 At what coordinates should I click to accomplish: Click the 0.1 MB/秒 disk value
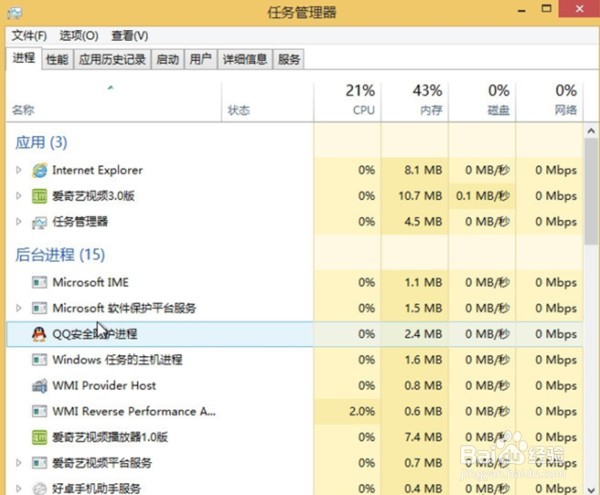(483, 196)
